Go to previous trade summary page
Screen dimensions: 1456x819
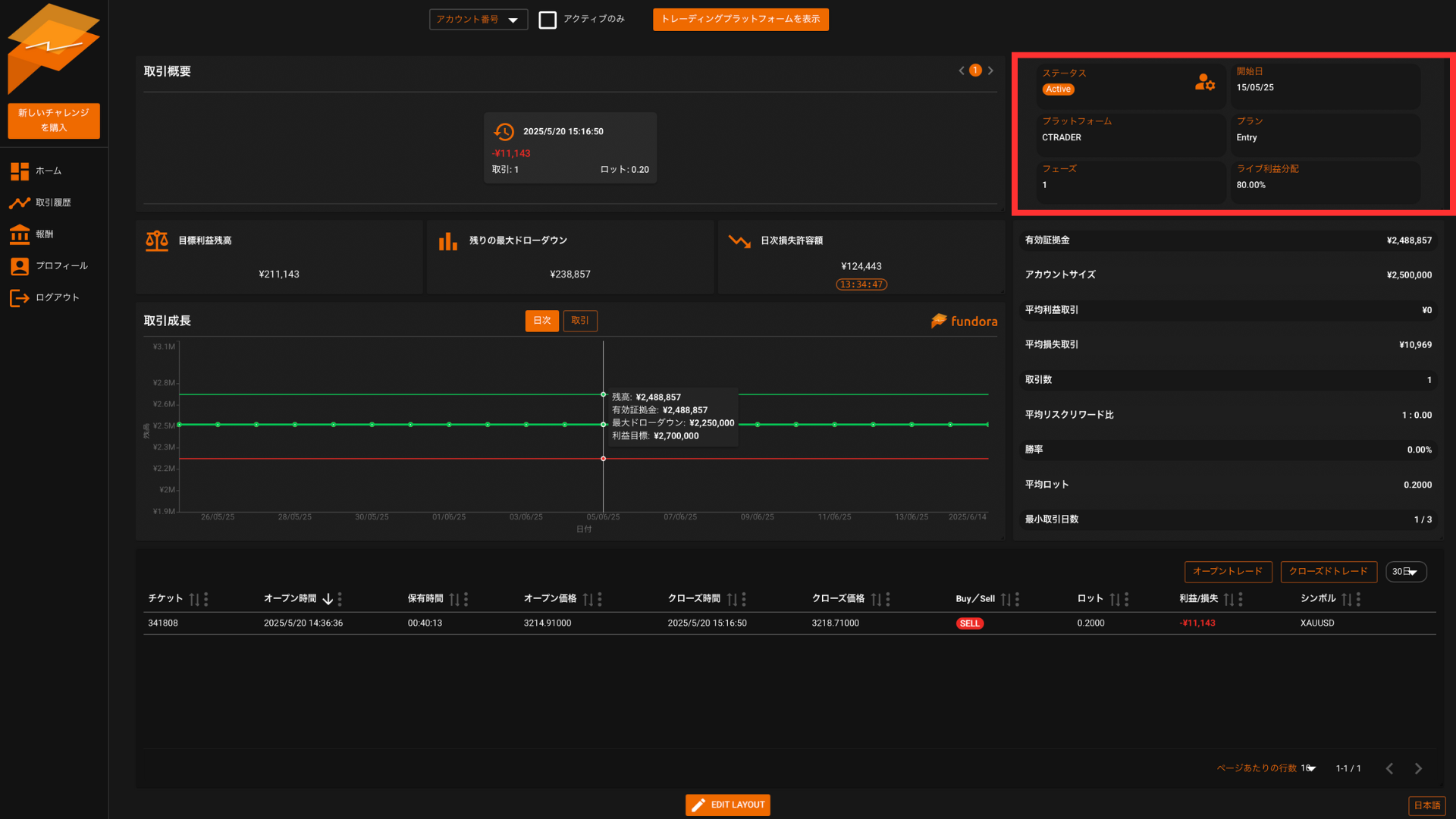pos(962,71)
